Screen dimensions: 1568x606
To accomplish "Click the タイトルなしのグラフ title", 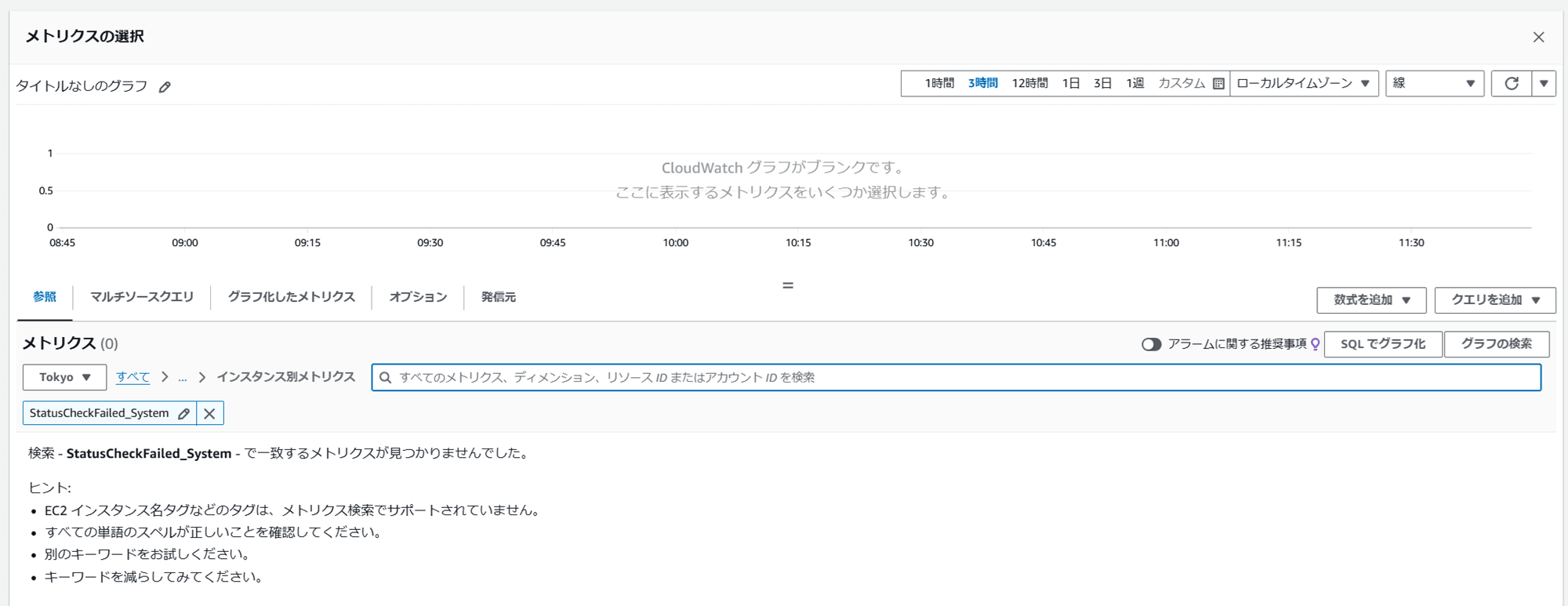I will coord(82,86).
